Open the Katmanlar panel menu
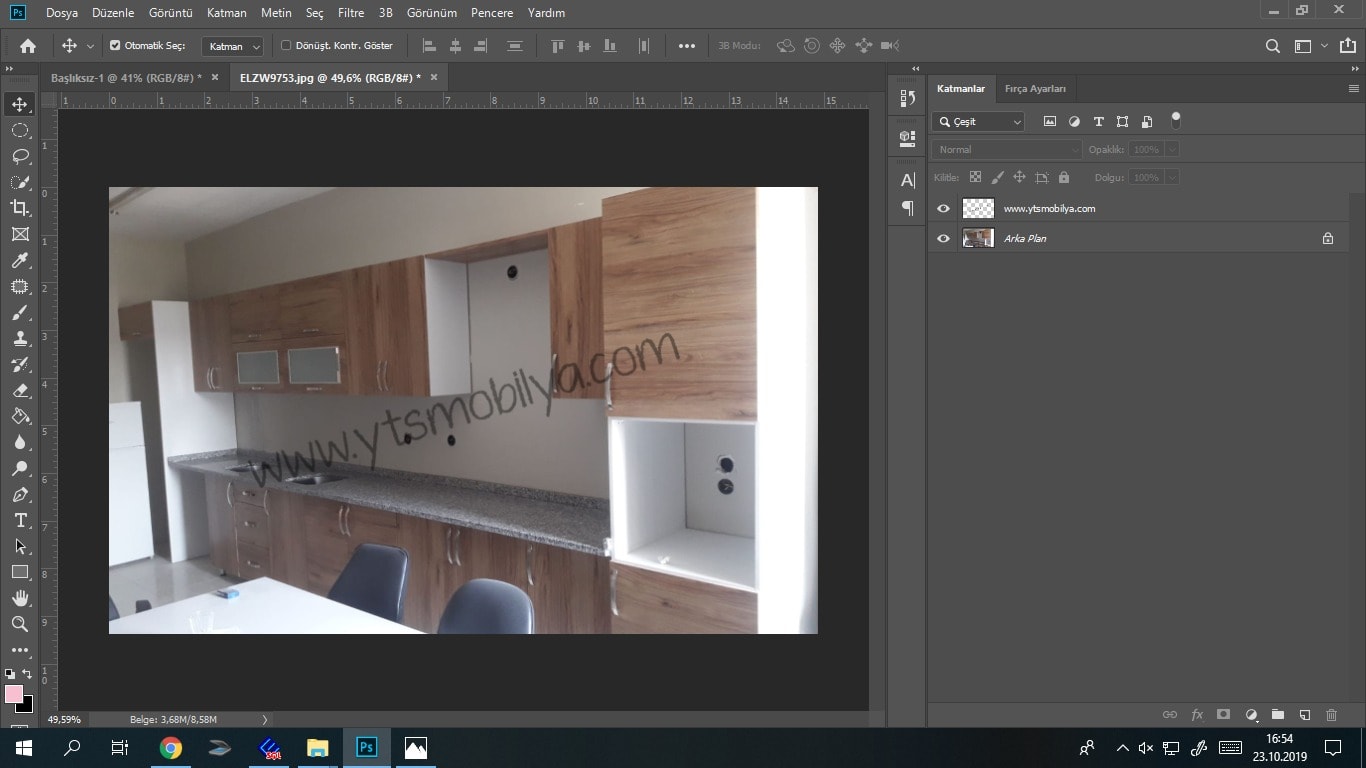 tap(1353, 88)
